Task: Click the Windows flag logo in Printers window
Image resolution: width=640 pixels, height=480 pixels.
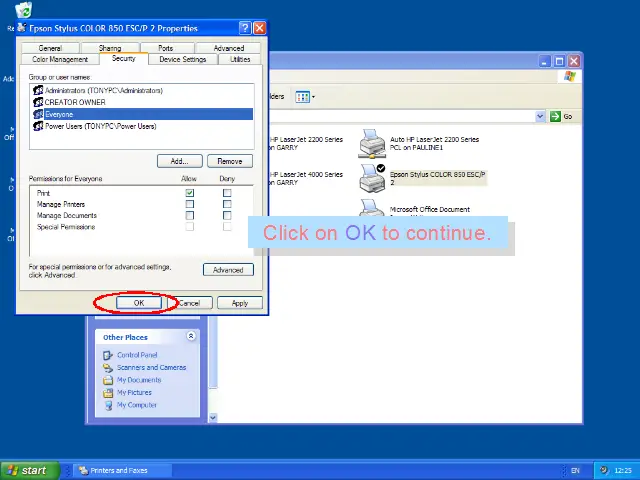Action: coord(570,76)
